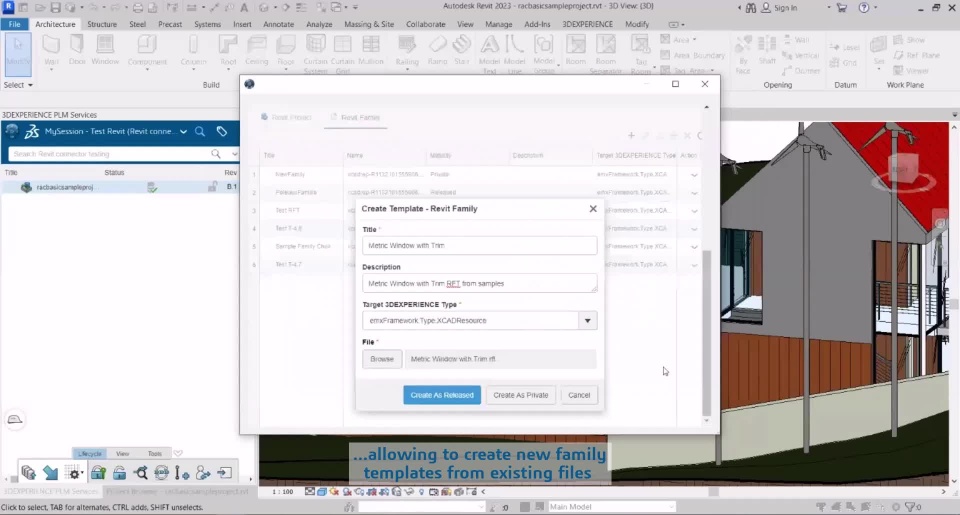Click the Change Owner person icon
The width and height of the screenshot is (960, 515).
(203, 473)
